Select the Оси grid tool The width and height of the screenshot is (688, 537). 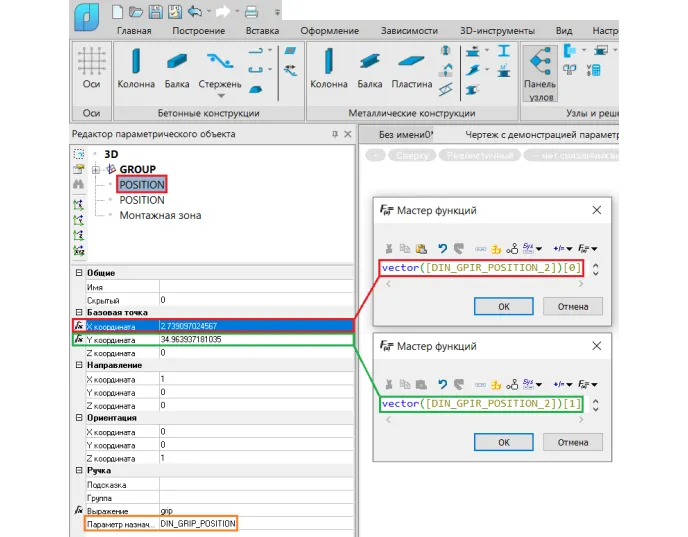(92, 68)
